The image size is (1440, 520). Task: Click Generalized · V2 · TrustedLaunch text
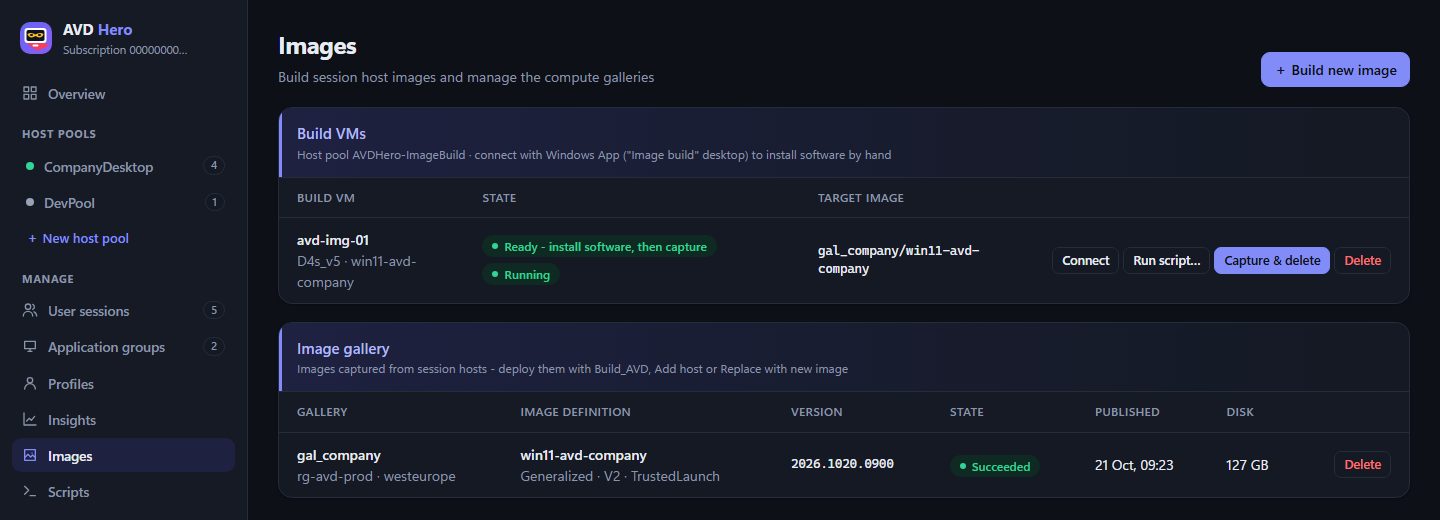(x=620, y=477)
